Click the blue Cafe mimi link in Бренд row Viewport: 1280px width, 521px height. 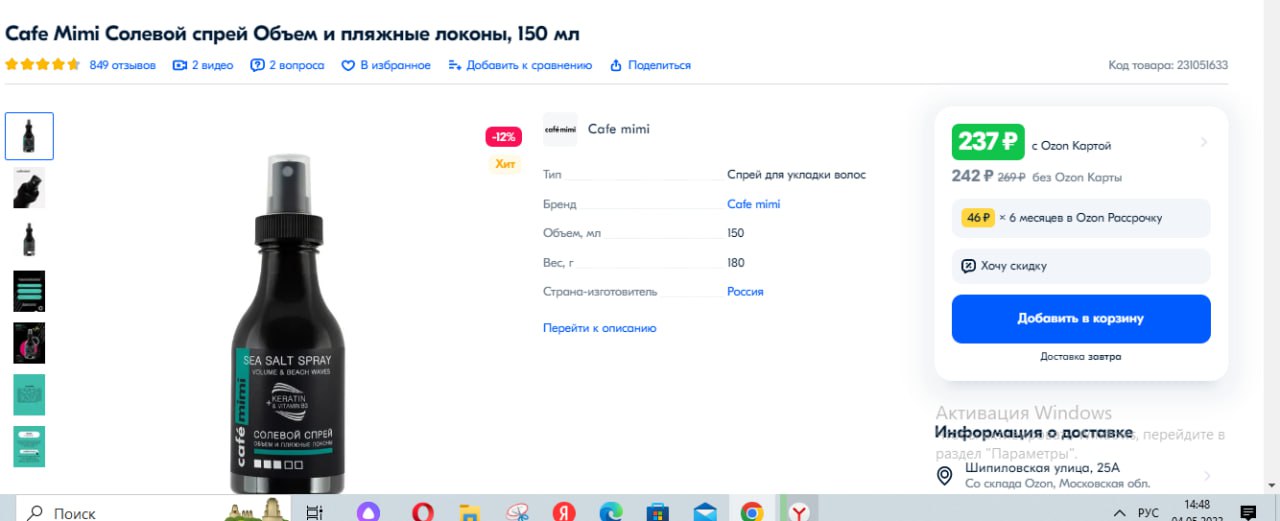(753, 204)
